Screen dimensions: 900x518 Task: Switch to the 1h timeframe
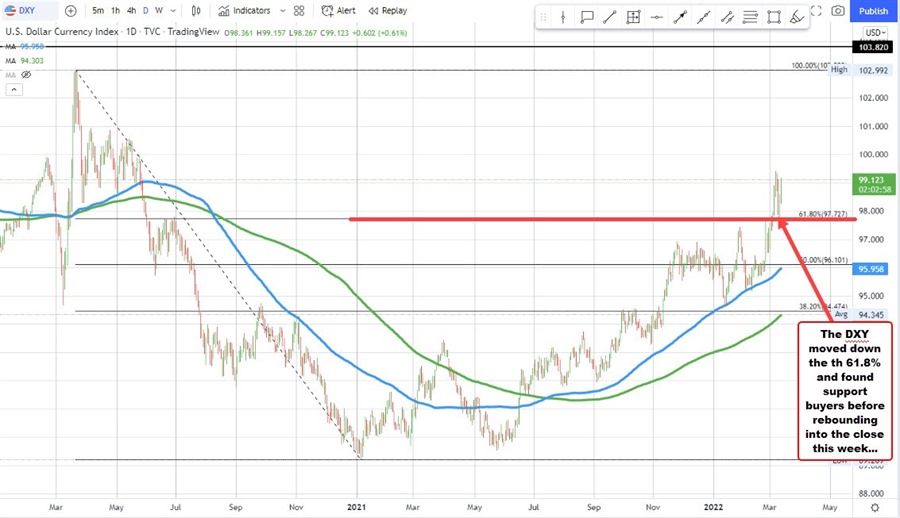(115, 10)
